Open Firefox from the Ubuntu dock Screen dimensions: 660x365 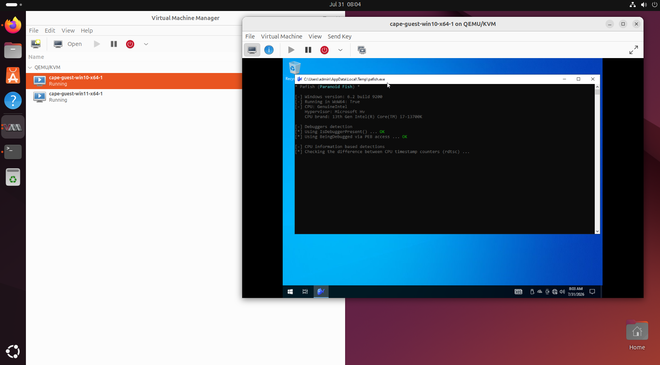point(13,25)
